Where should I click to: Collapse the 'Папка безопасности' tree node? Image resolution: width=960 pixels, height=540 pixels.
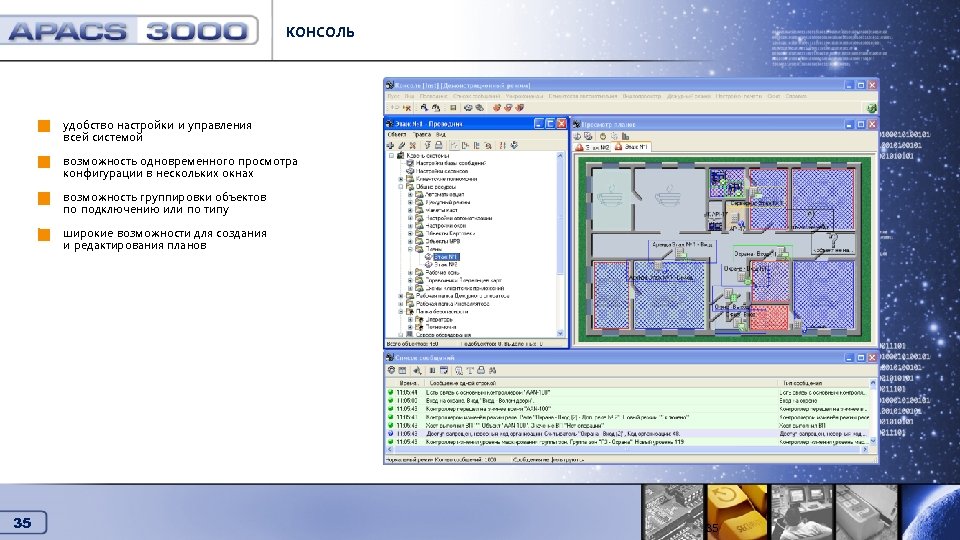(401, 312)
